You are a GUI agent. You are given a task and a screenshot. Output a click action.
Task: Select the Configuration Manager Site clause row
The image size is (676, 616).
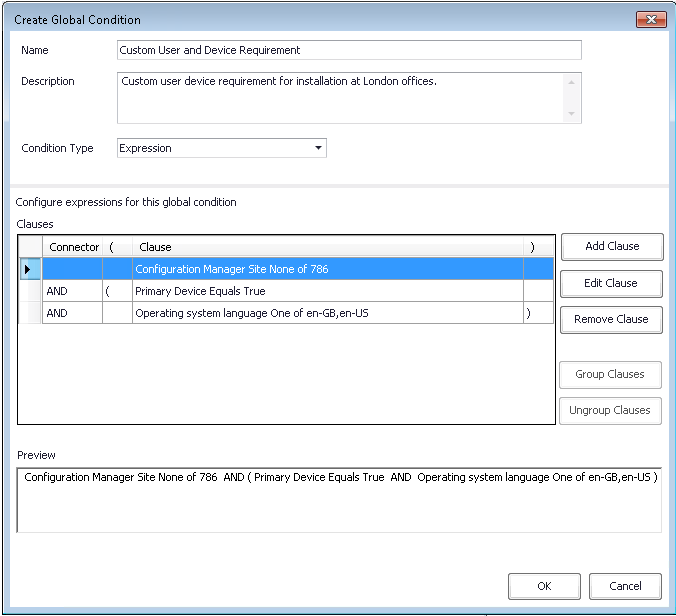click(327, 269)
